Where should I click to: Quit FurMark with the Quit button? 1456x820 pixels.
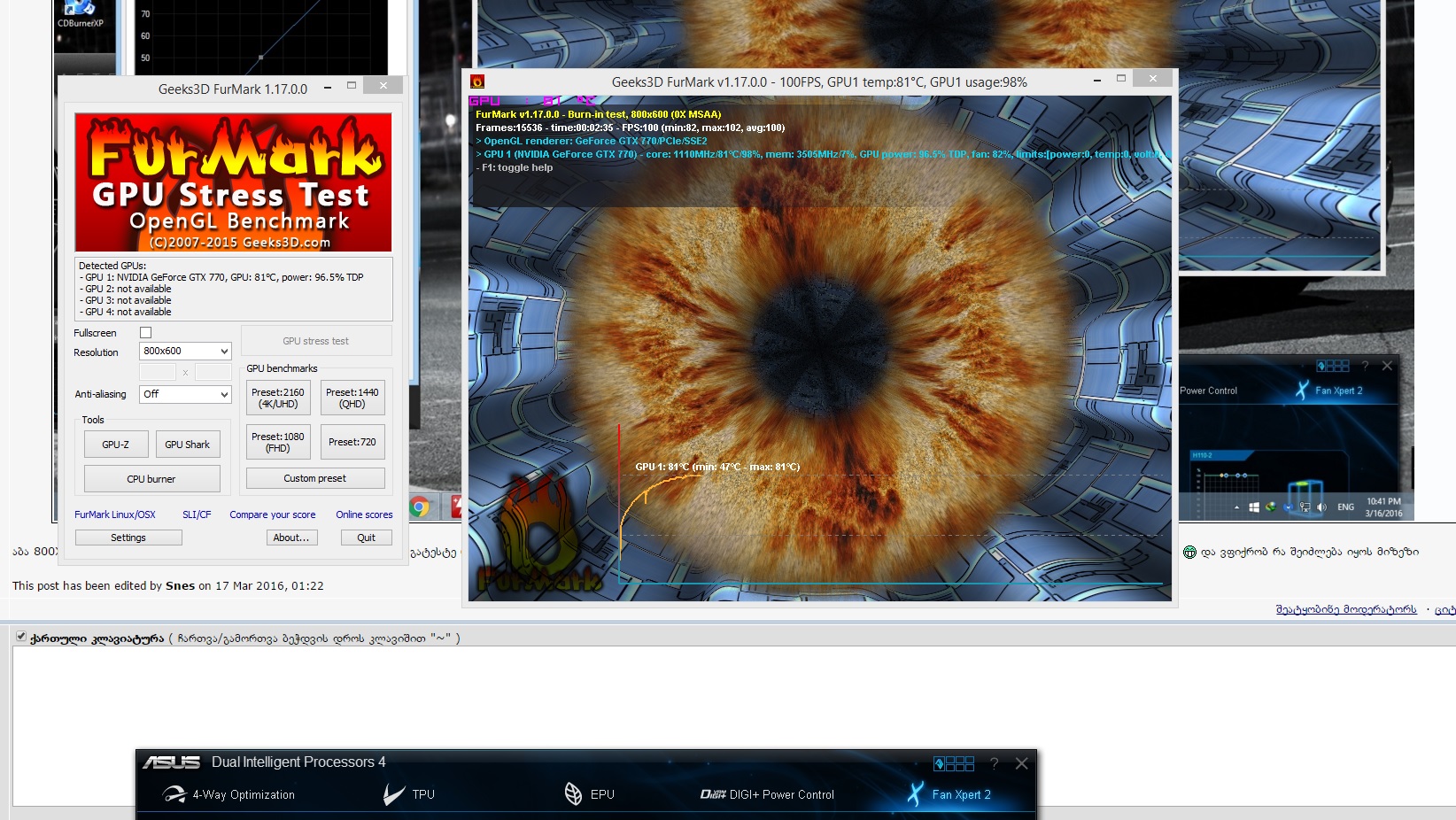coord(366,538)
